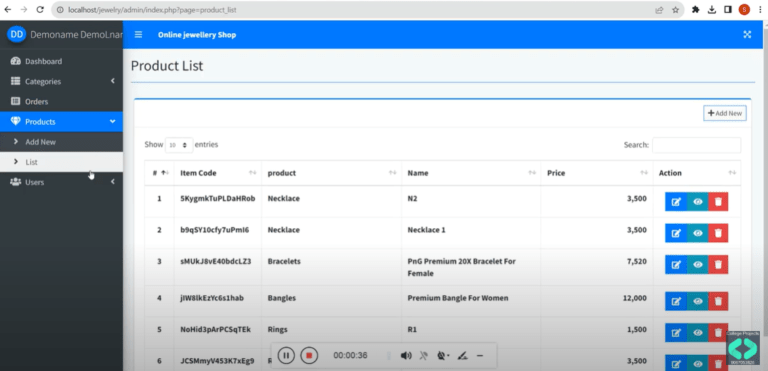This screenshot has height=371, width=768.
Task: Sort table by Action column
Action: coord(697,173)
